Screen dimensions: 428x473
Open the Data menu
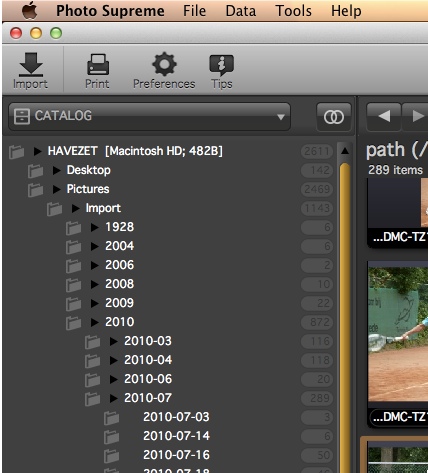(241, 11)
